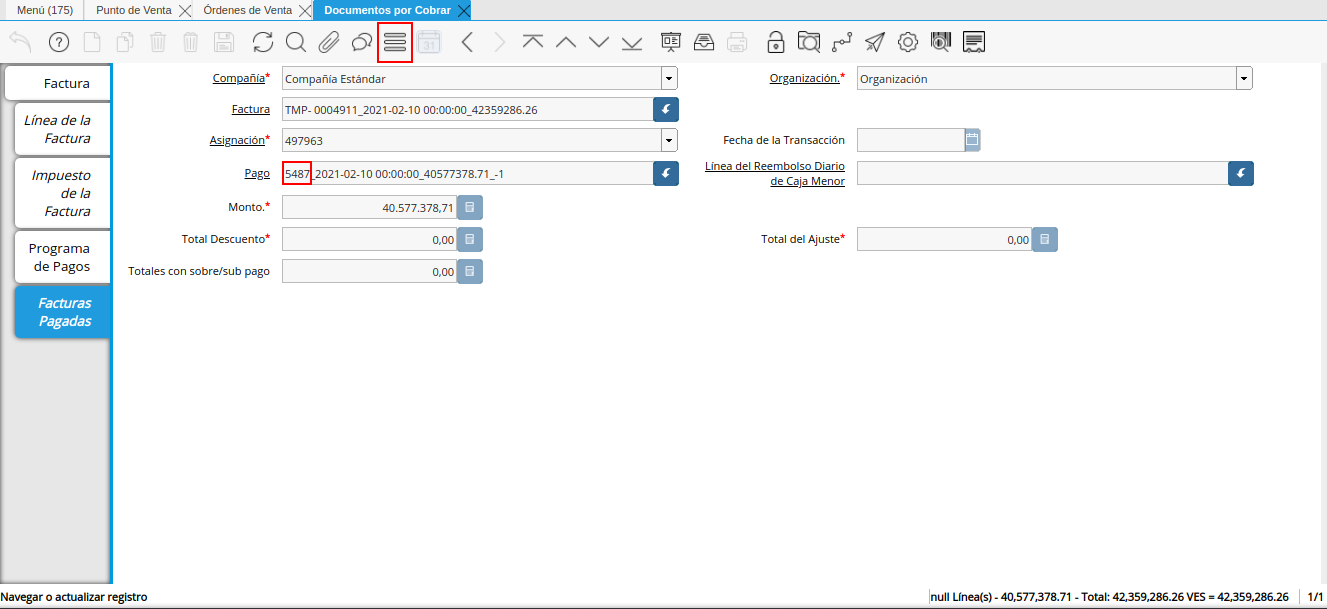Click the Pago field label link
The image size is (1327, 609).
click(x=258, y=173)
